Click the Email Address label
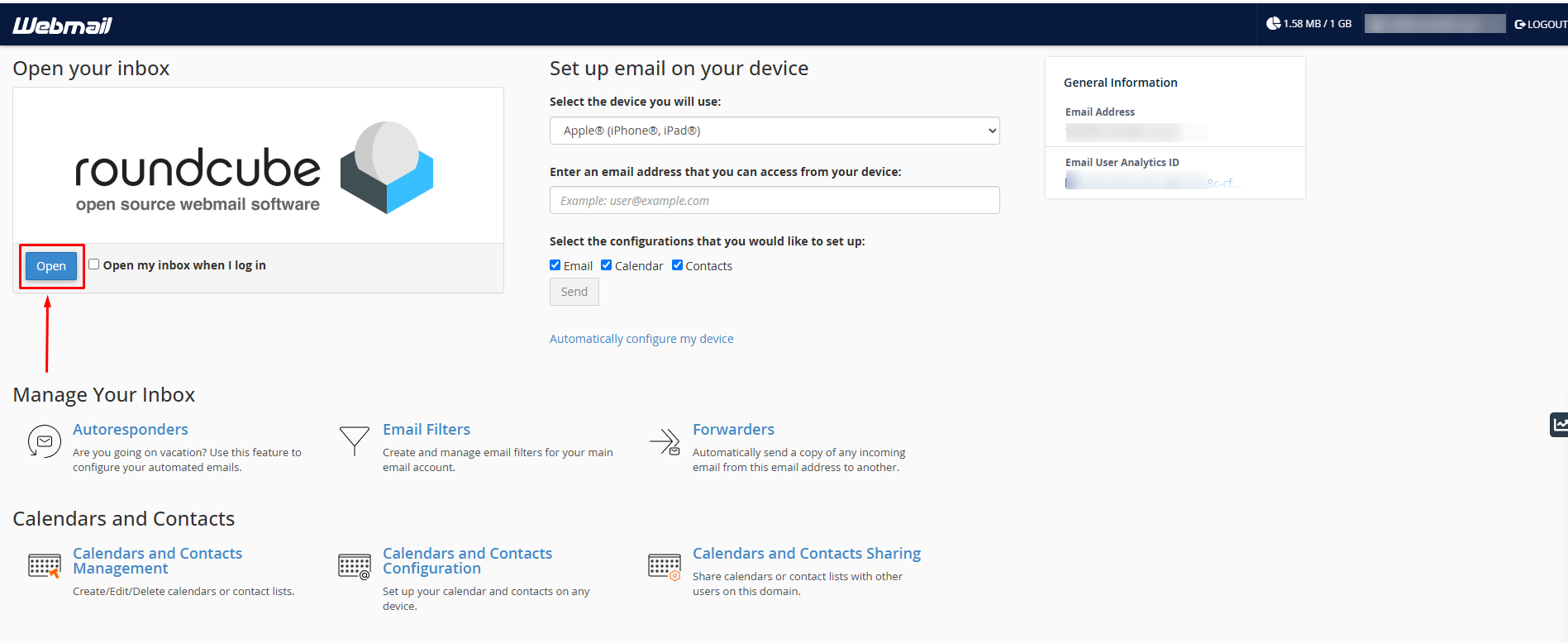Viewport: 1568px width, 643px height. (1099, 112)
